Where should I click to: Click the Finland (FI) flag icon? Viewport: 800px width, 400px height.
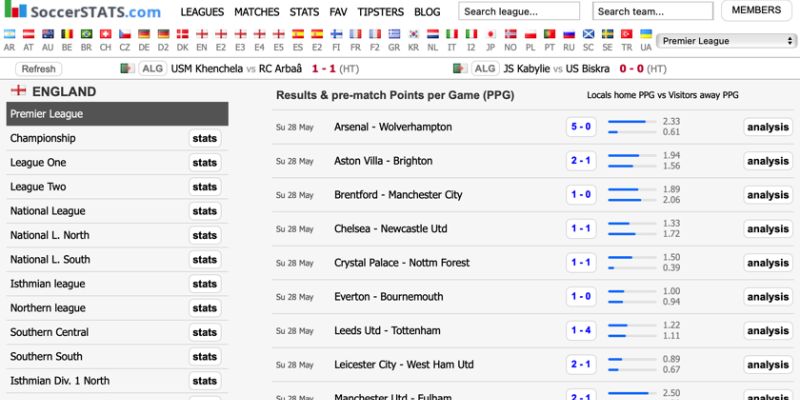pyautogui.click(x=336, y=34)
